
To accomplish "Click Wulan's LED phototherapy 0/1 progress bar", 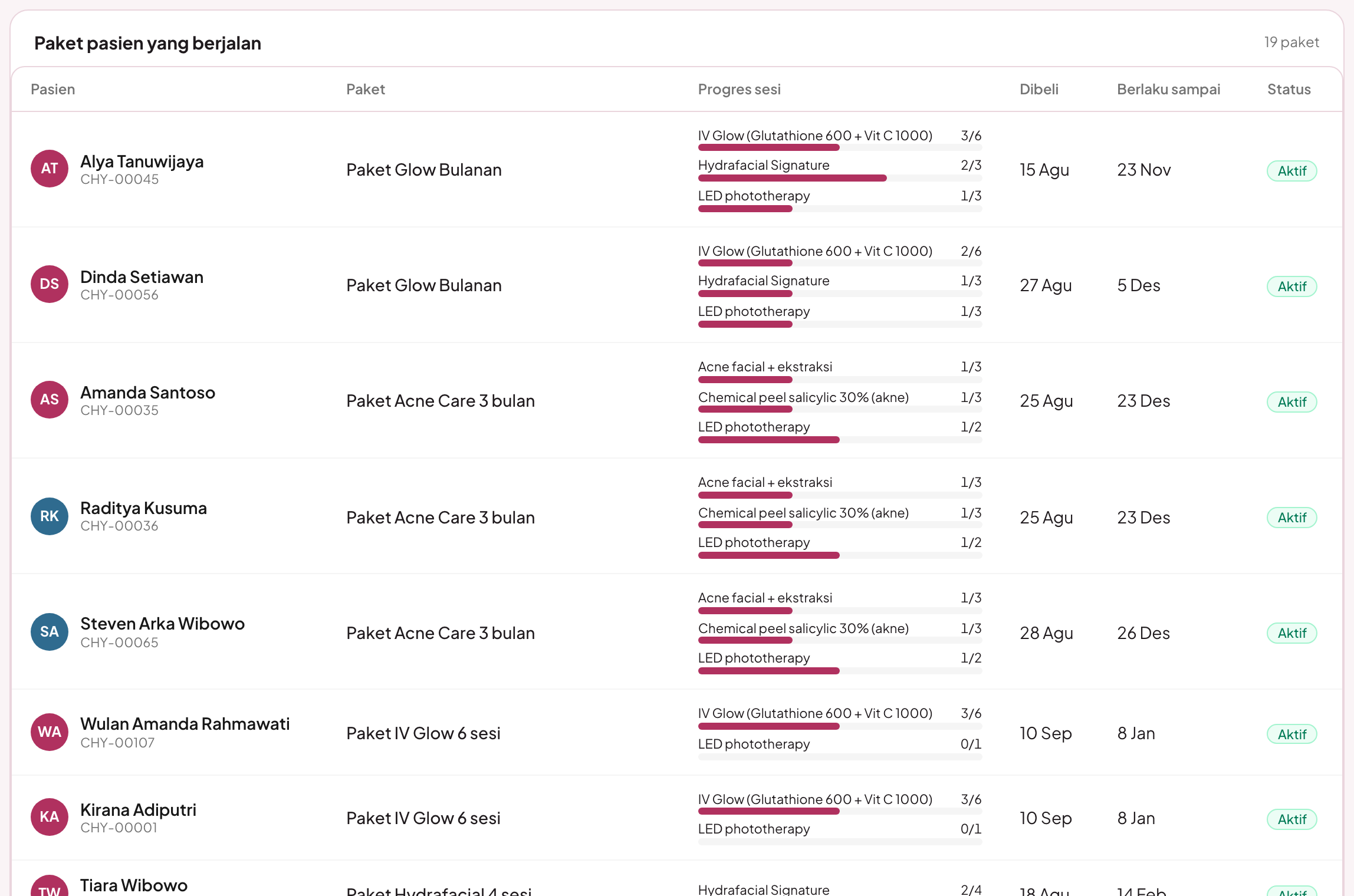I will [x=840, y=757].
